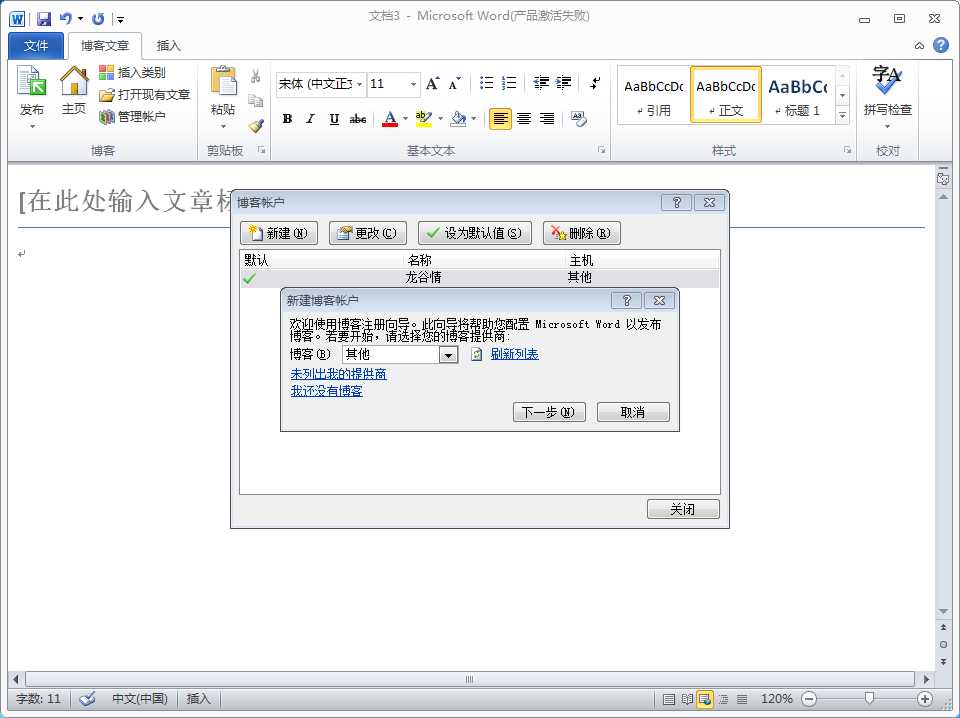Image resolution: width=960 pixels, height=718 pixels.
Task: Open 我还没有博客 link
Action: [x=326, y=391]
